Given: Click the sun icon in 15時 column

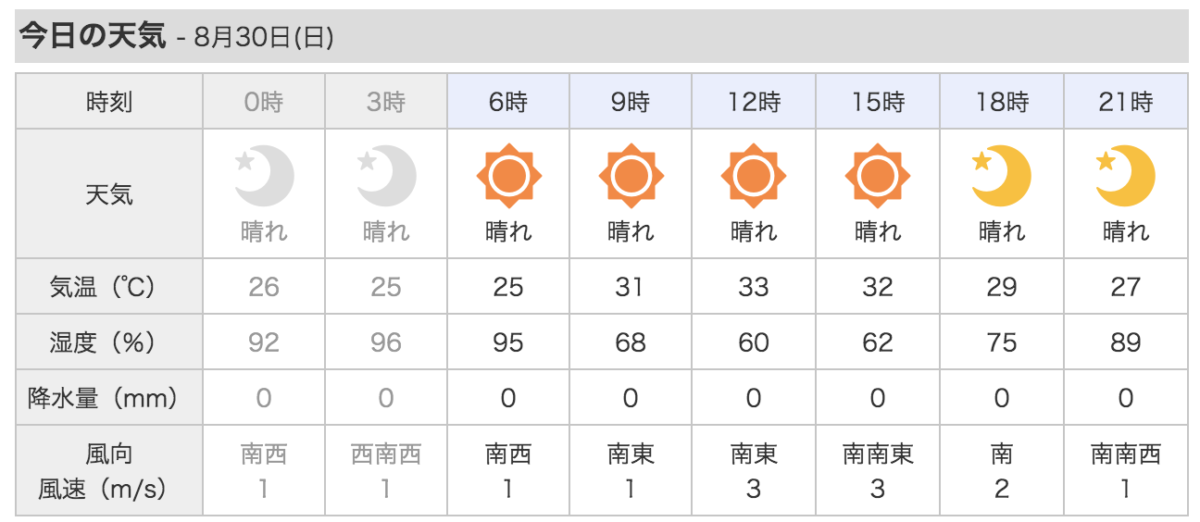Looking at the screenshot, I should click(x=878, y=177).
